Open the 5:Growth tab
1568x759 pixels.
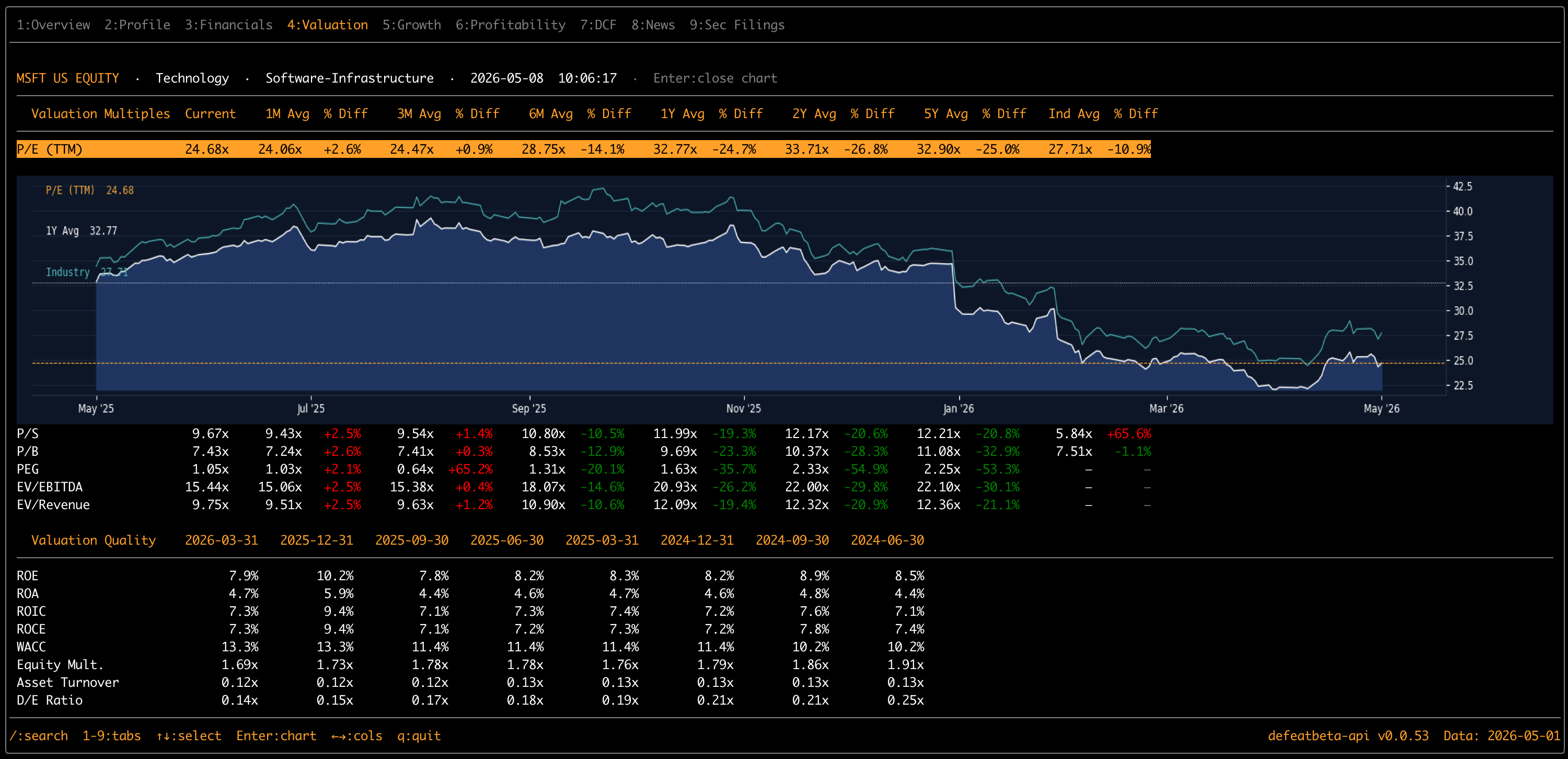411,25
